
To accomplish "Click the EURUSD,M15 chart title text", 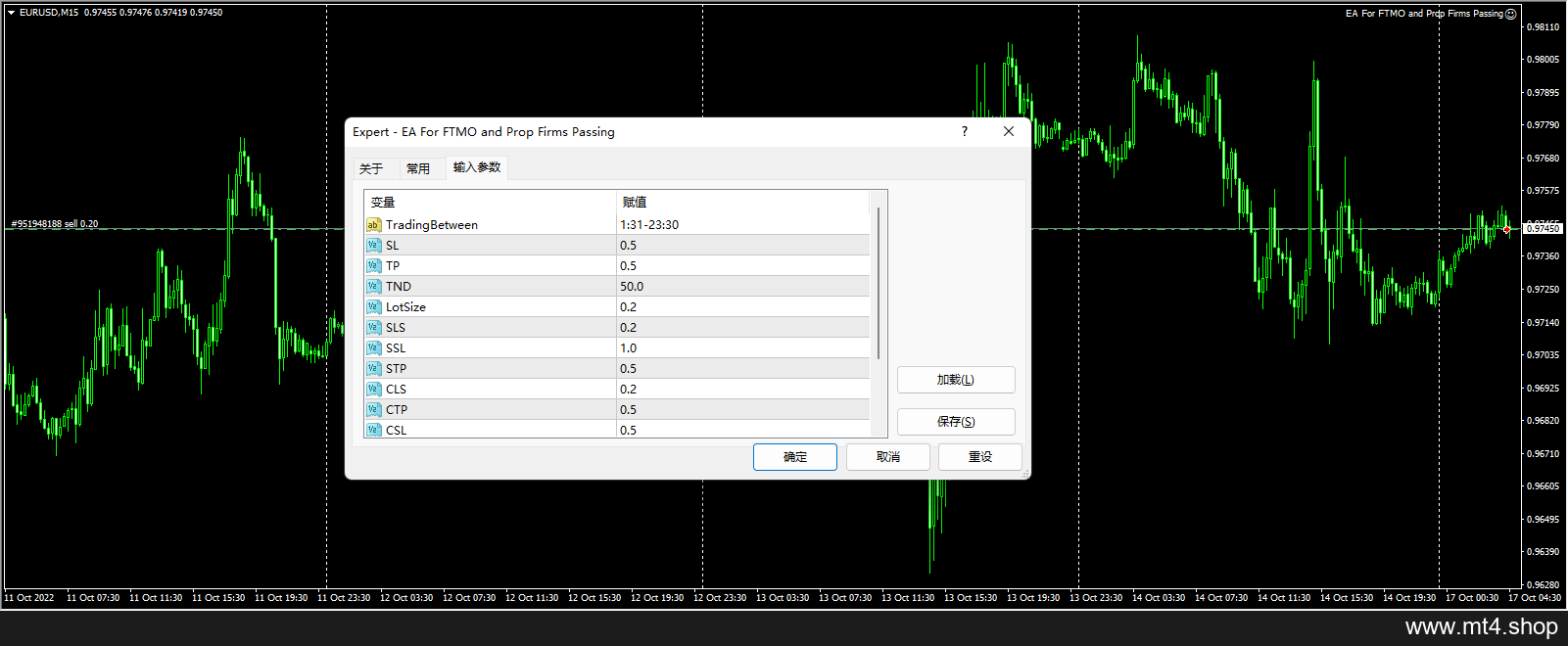I will tap(49, 13).
